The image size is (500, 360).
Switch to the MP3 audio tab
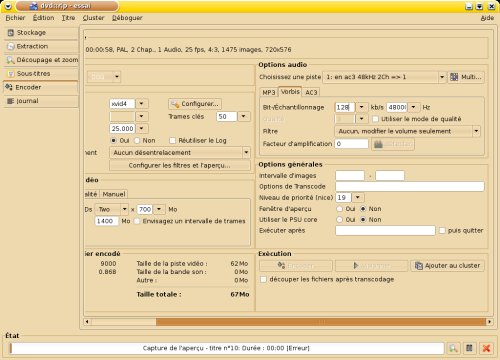pyautogui.click(x=269, y=92)
